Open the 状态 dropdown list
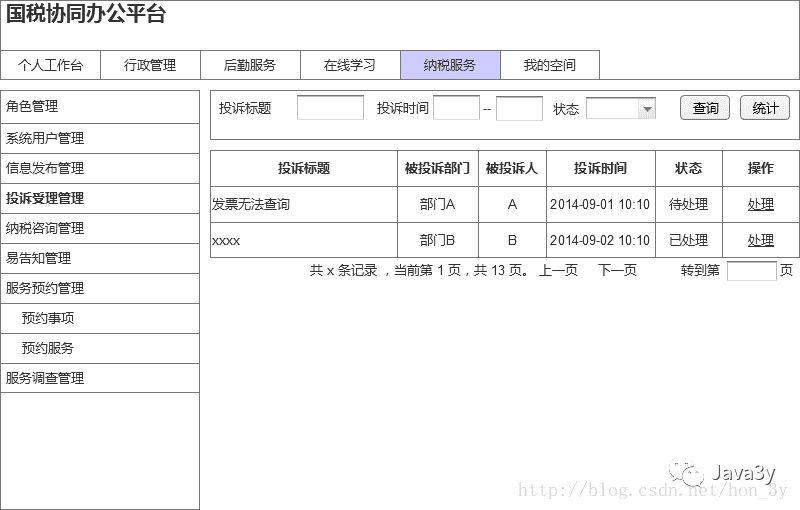This screenshot has width=800, height=510. (x=620, y=108)
